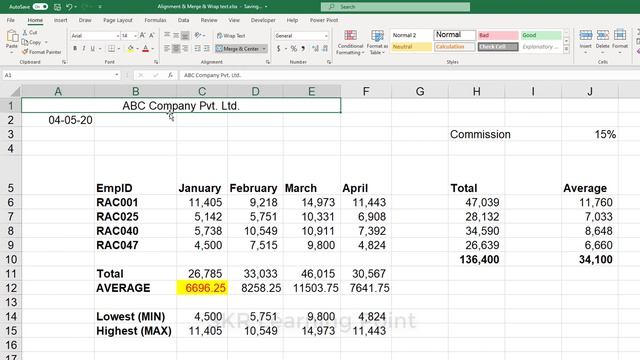The height and width of the screenshot is (360, 640).
Task: Apply the Neutral cell style
Action: point(411,47)
